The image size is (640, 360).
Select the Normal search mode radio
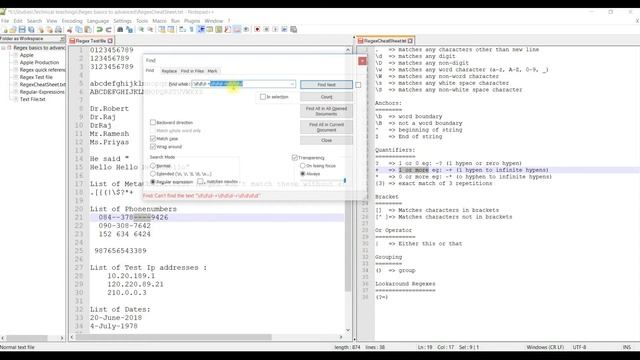(153, 166)
